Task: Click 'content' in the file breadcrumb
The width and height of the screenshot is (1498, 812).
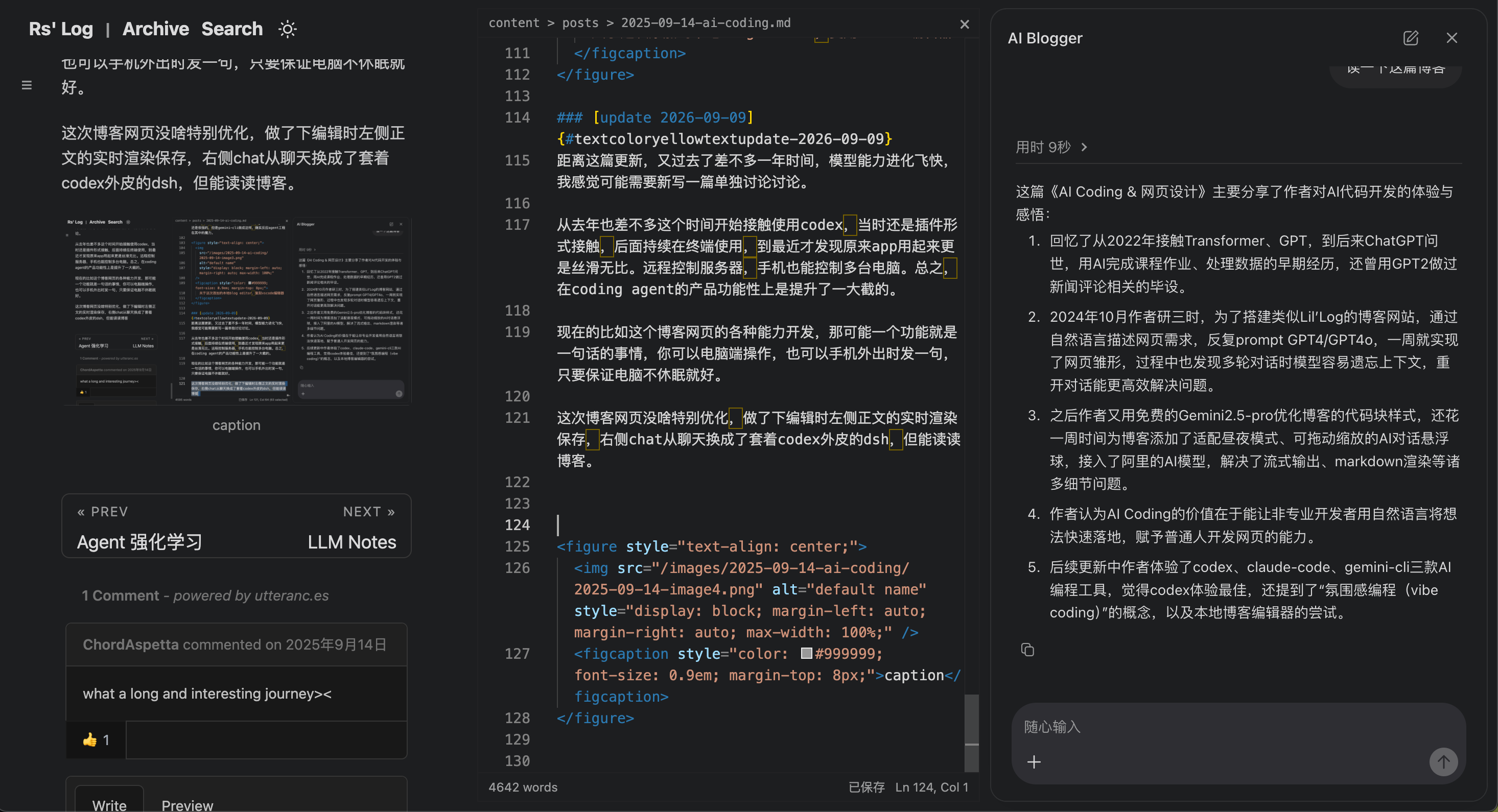Action: pyautogui.click(x=513, y=22)
